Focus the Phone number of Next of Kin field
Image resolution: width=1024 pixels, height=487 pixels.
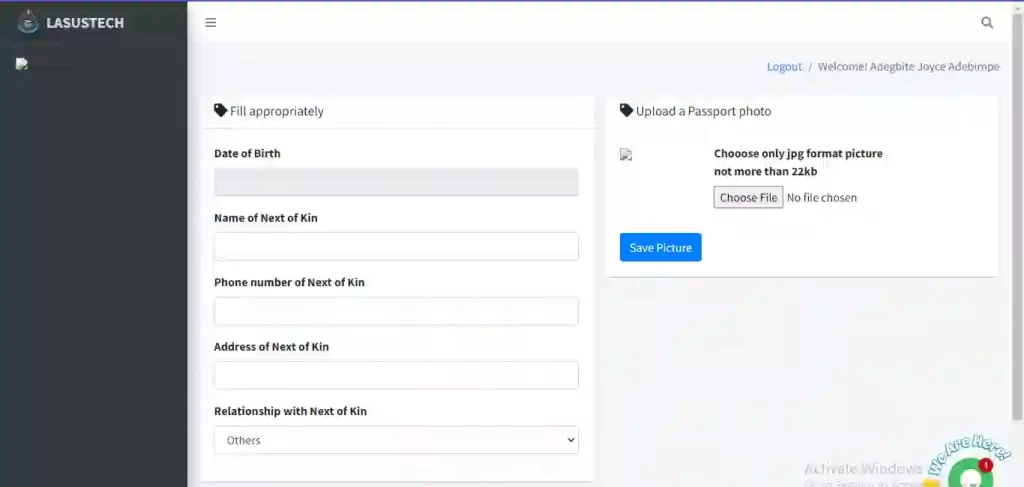pos(396,311)
